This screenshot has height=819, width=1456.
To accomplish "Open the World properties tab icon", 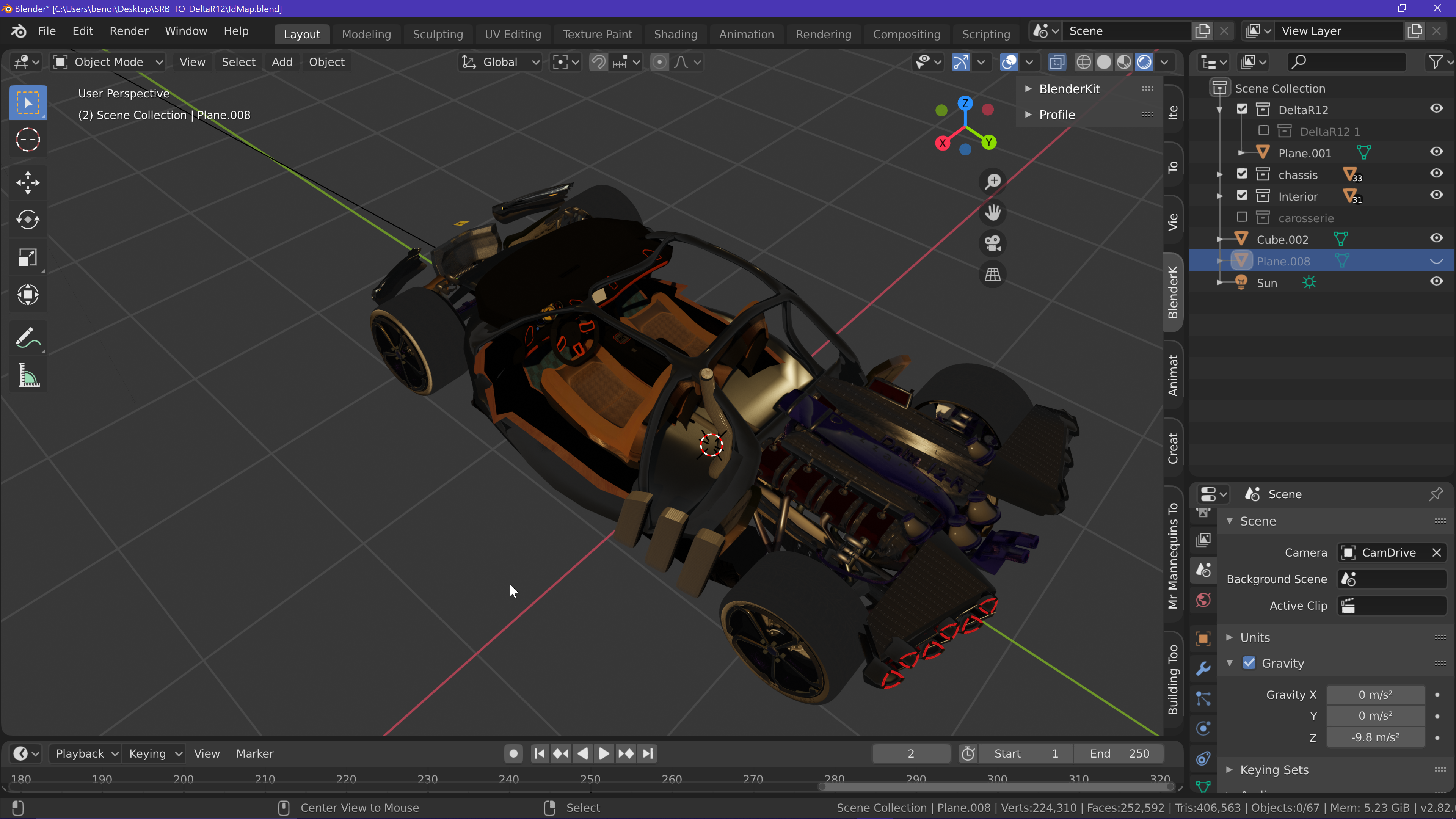I will tap(1203, 600).
